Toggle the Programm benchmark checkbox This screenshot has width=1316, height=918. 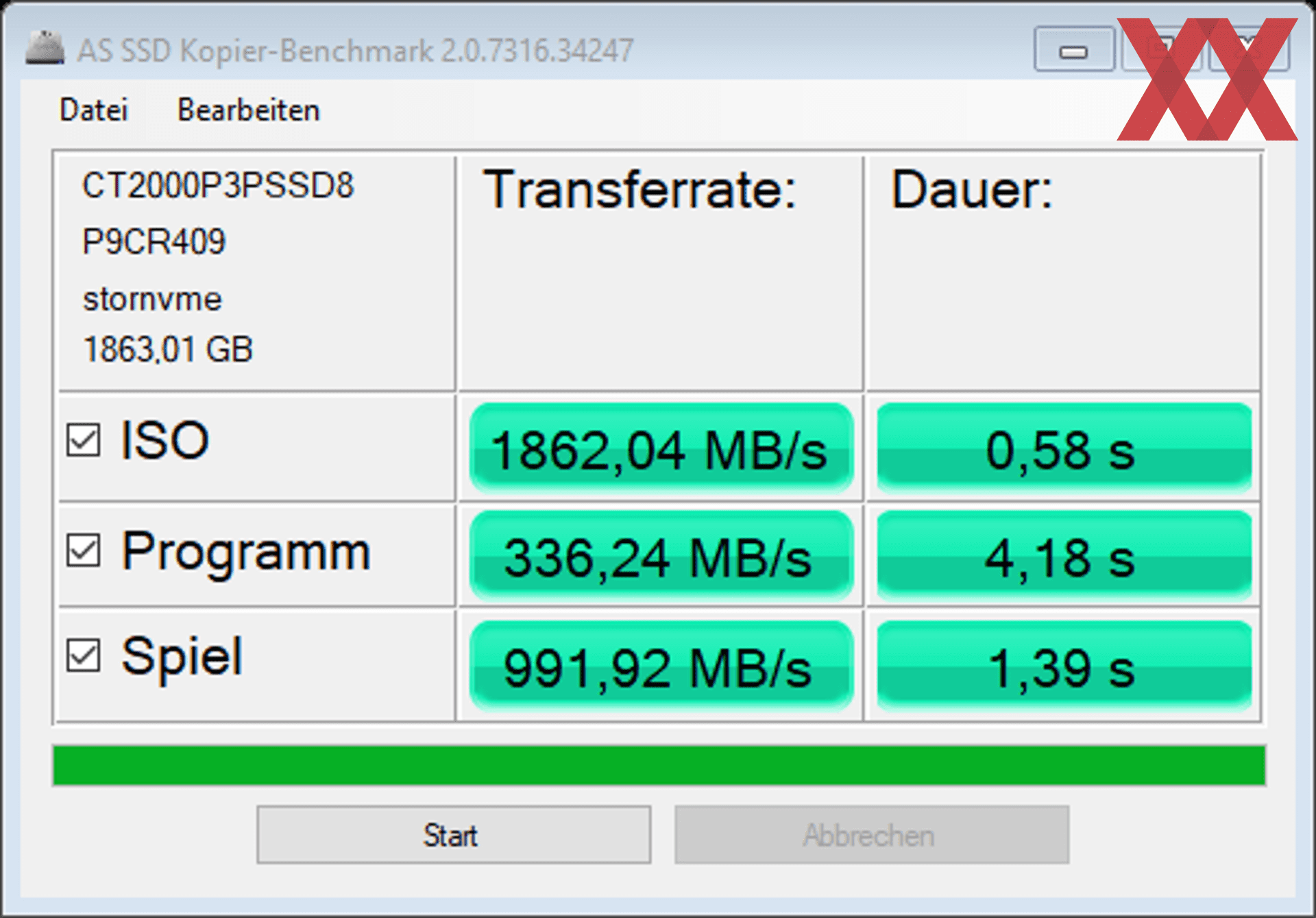(84, 550)
